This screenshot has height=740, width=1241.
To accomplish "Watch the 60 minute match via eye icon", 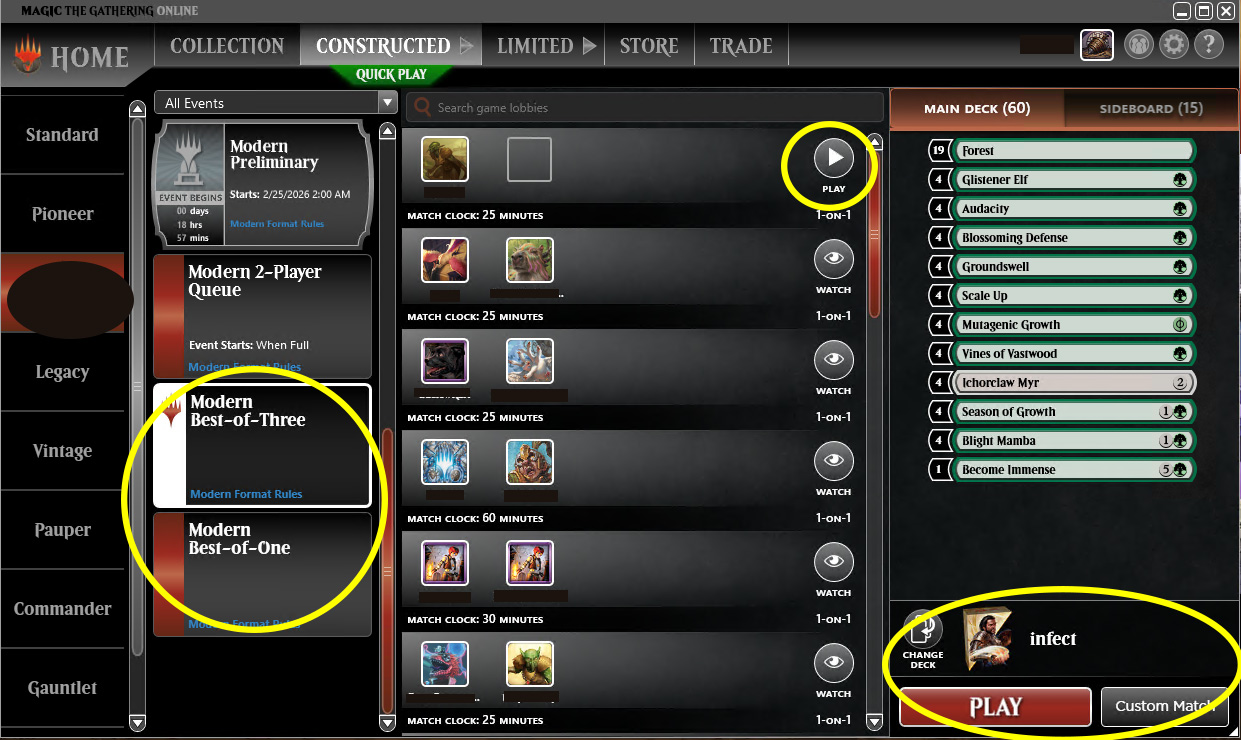I will [x=834, y=461].
